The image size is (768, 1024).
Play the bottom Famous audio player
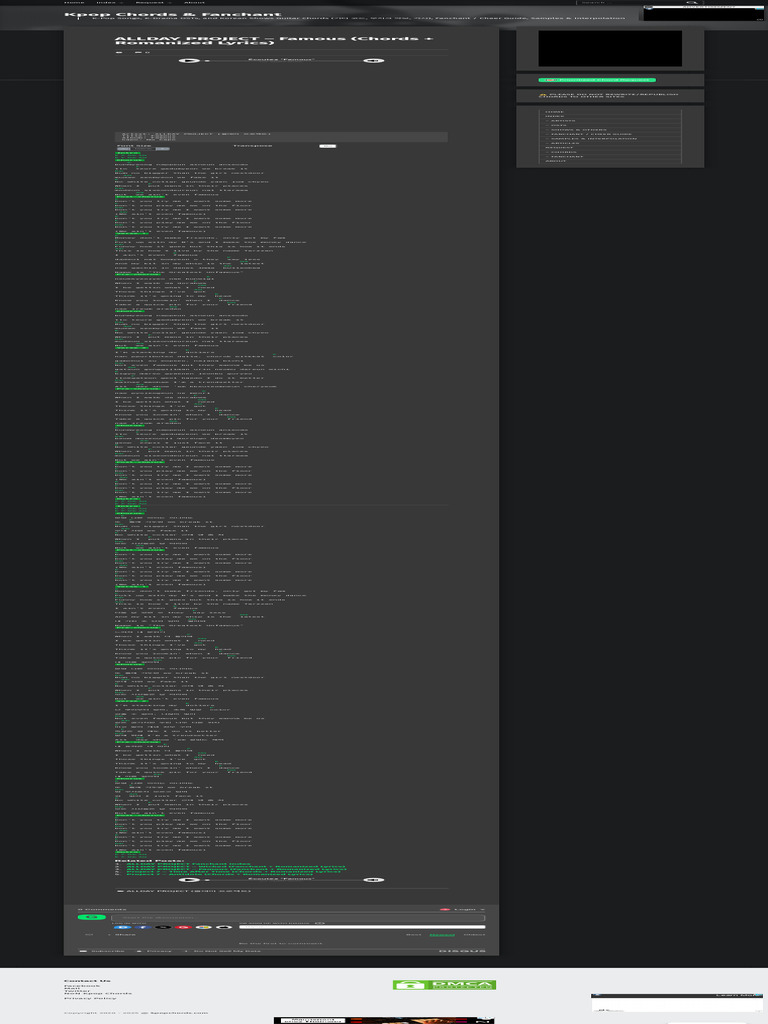(189, 880)
